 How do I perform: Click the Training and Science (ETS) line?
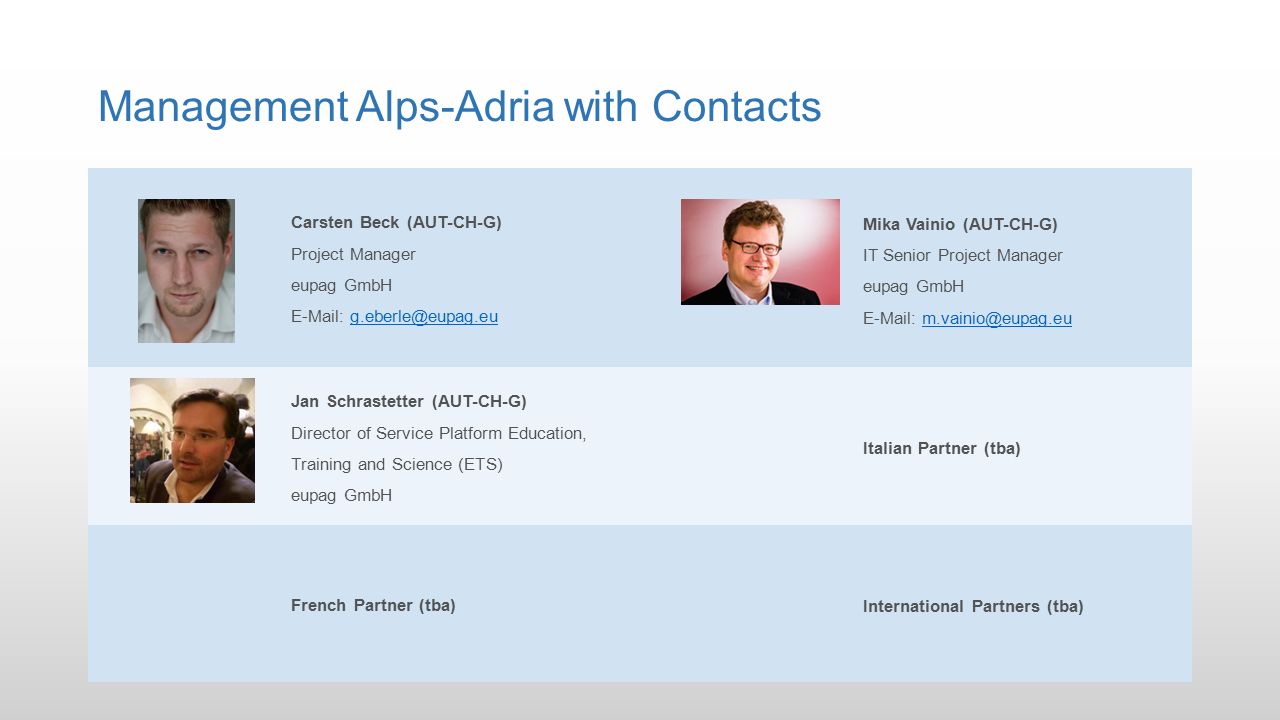pos(397,464)
